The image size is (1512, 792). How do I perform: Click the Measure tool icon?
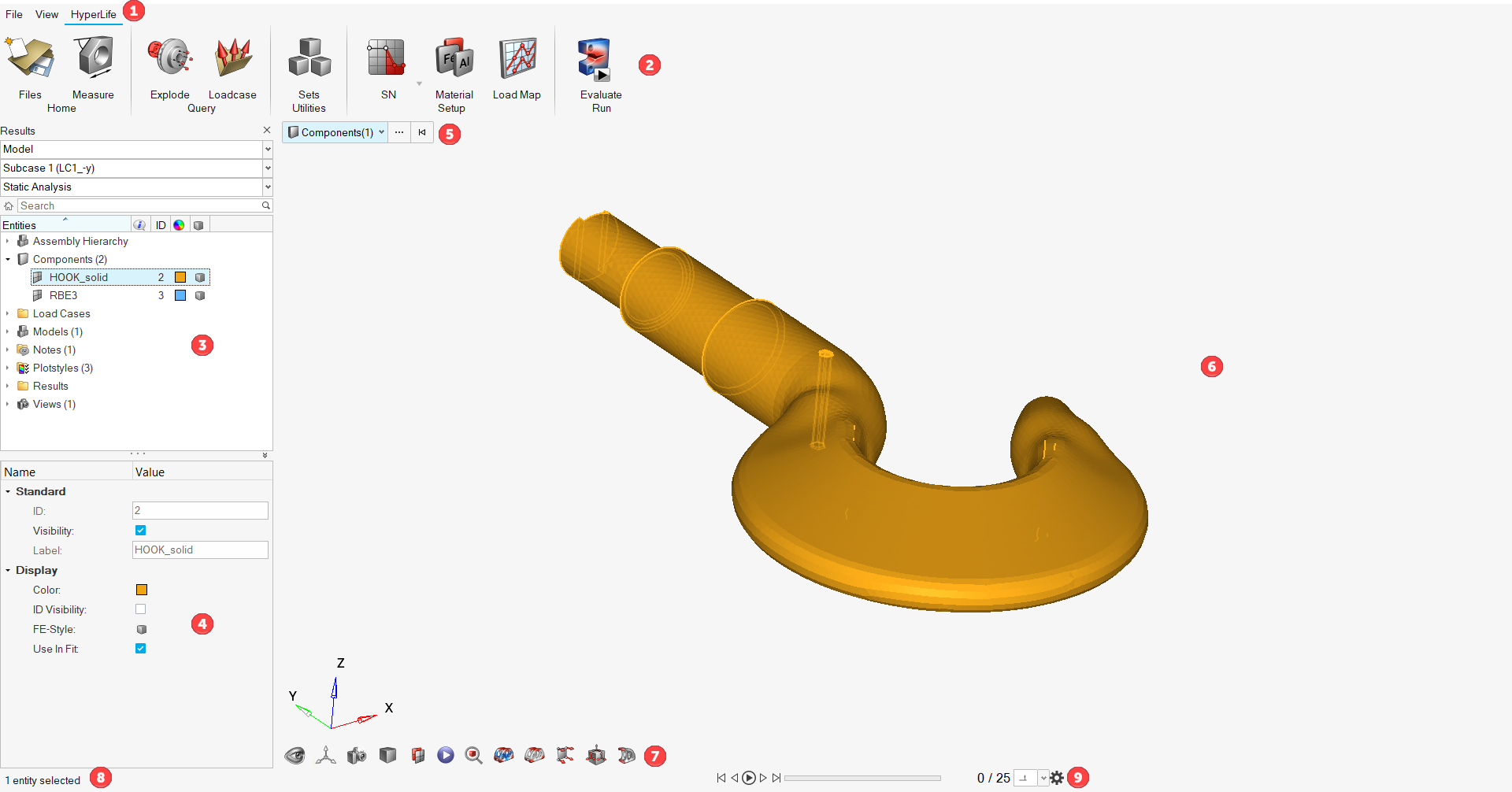point(93,60)
